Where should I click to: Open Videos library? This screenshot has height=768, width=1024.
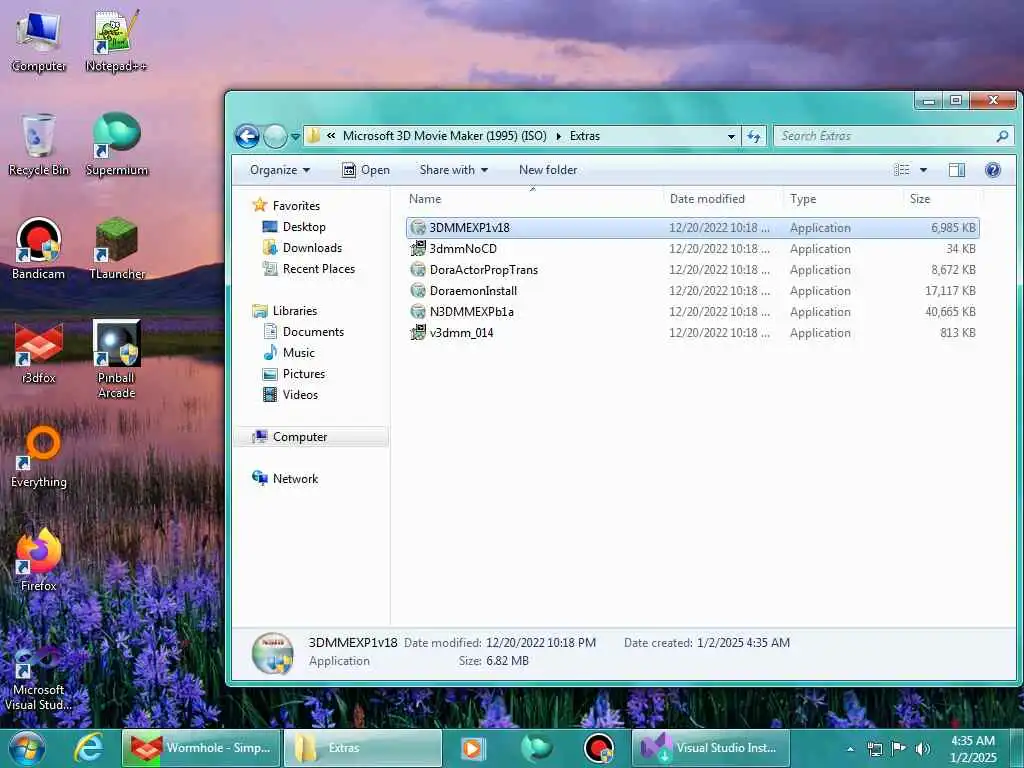click(x=300, y=394)
